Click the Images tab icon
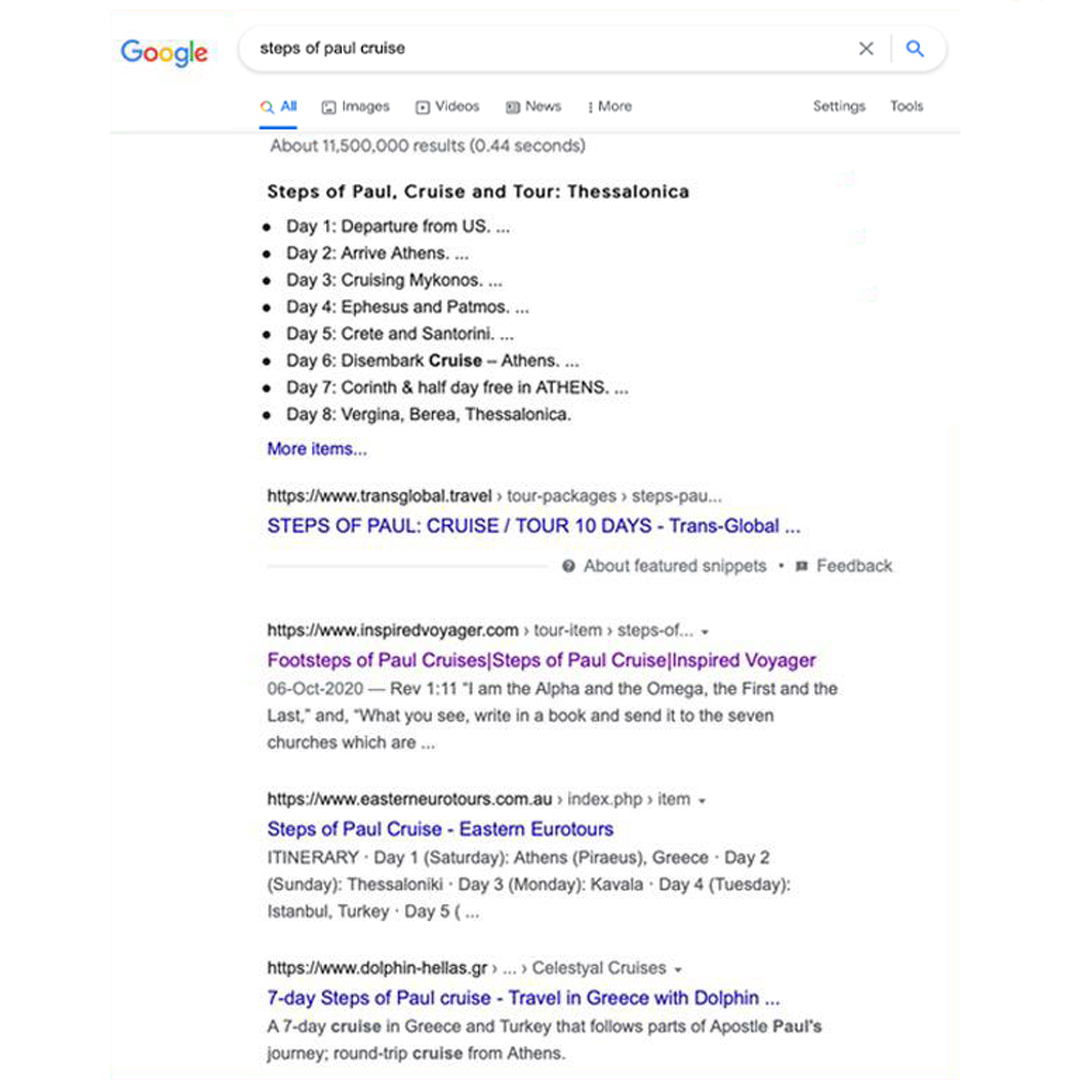Image resolution: width=1080 pixels, height=1080 pixels. 327,106
